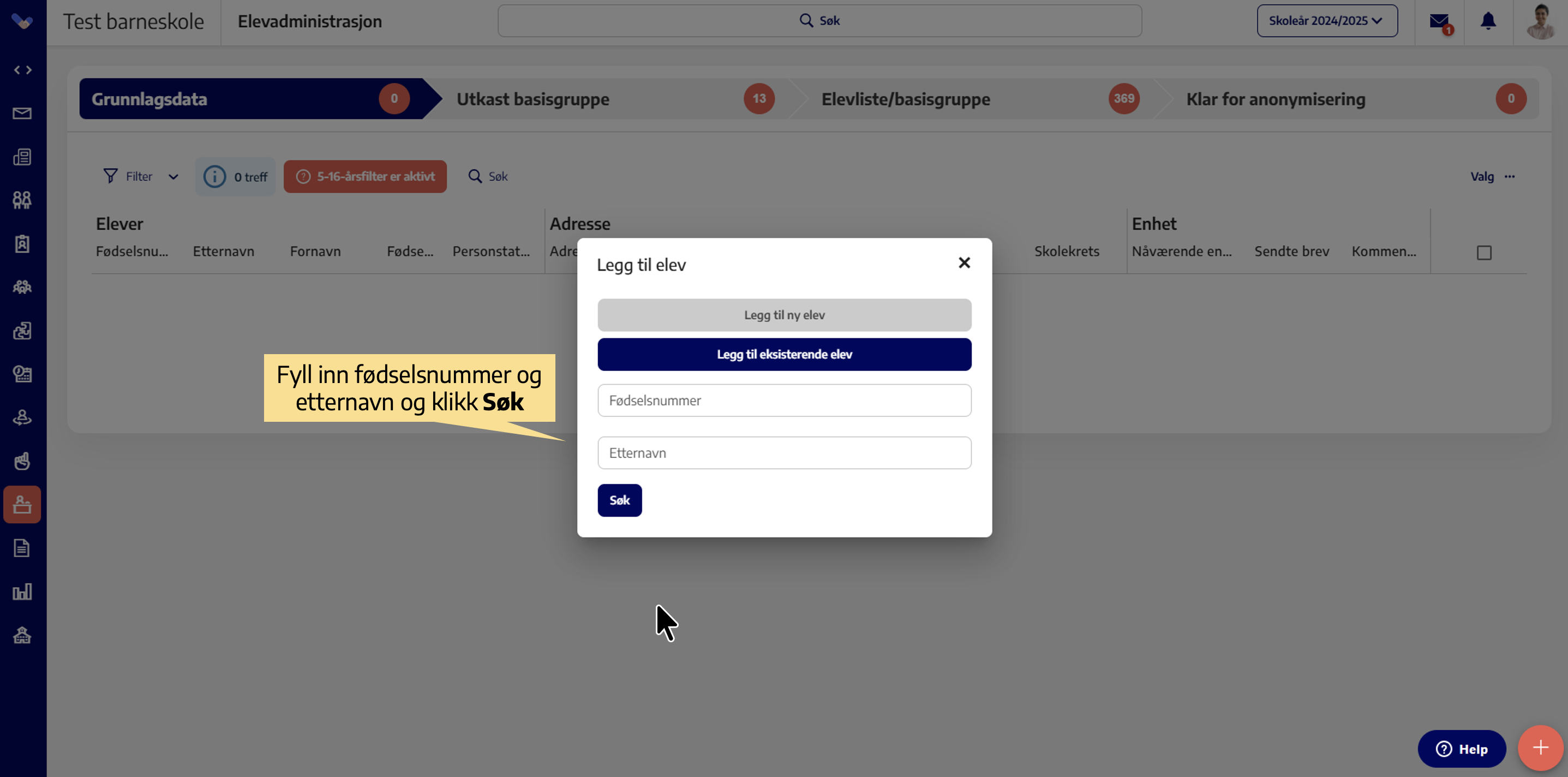Open the raised hand sidebar icon
1568x777 pixels.
coord(22,461)
